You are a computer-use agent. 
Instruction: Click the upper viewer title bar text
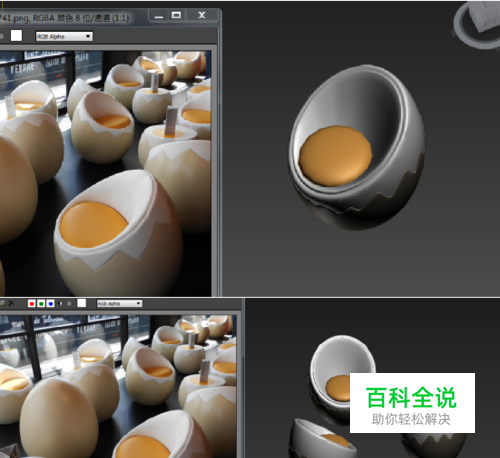(x=65, y=18)
